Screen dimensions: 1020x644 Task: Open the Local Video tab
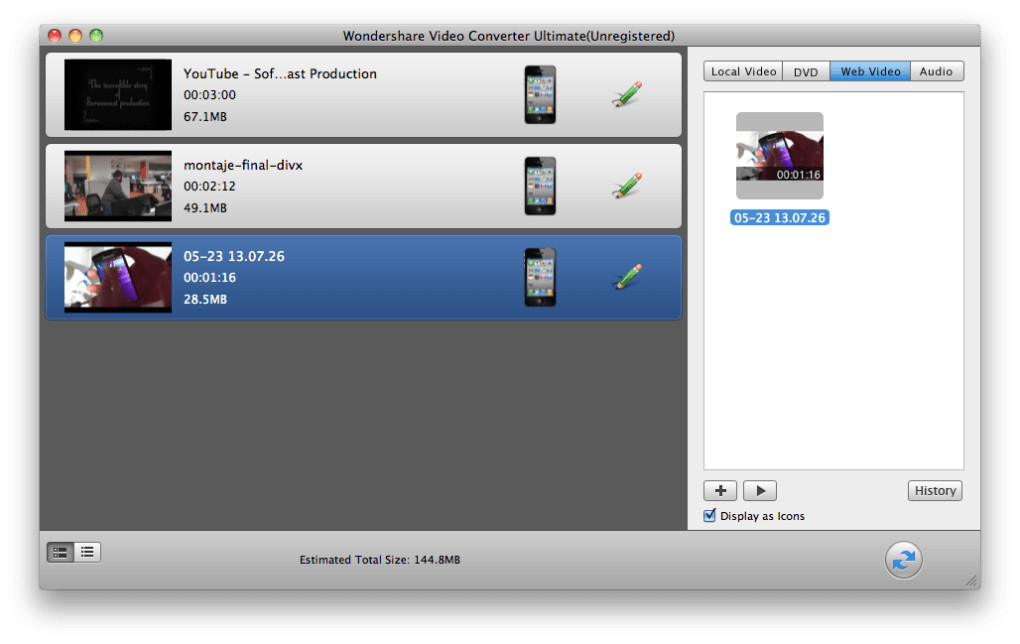point(743,72)
